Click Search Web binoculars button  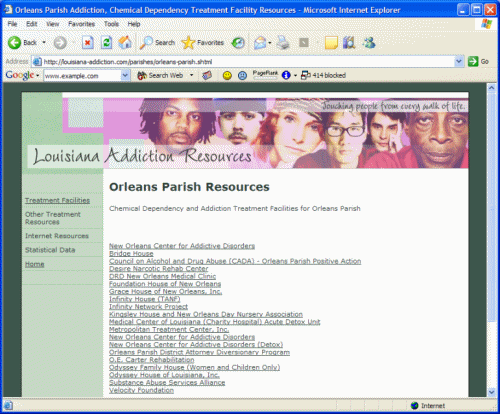pos(161,76)
